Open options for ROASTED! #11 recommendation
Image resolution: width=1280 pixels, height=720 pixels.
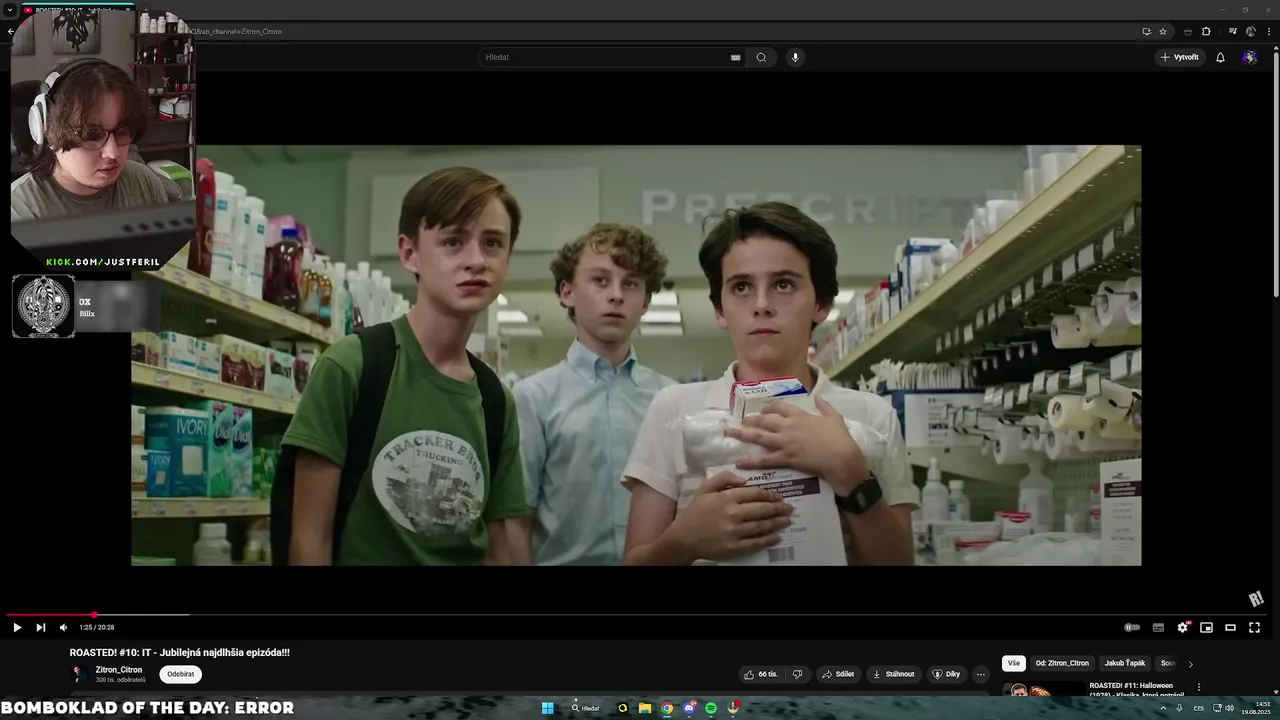point(1198,687)
